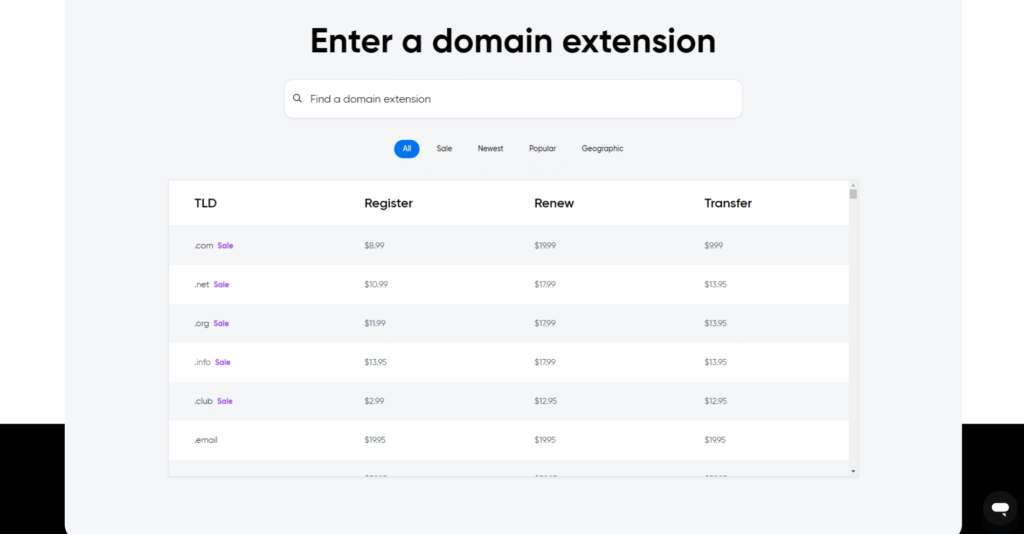Image resolution: width=1024 pixels, height=534 pixels.
Task: Click the Sale badge next to .club
Action: (x=225, y=401)
